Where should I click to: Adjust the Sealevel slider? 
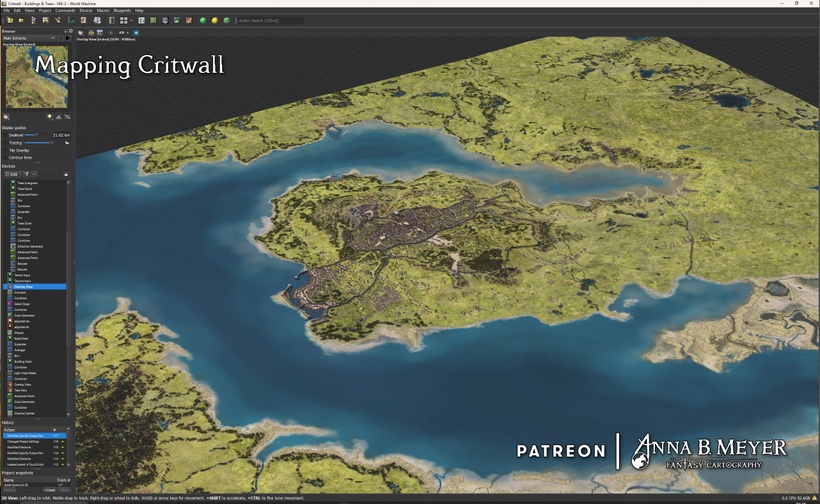32,134
